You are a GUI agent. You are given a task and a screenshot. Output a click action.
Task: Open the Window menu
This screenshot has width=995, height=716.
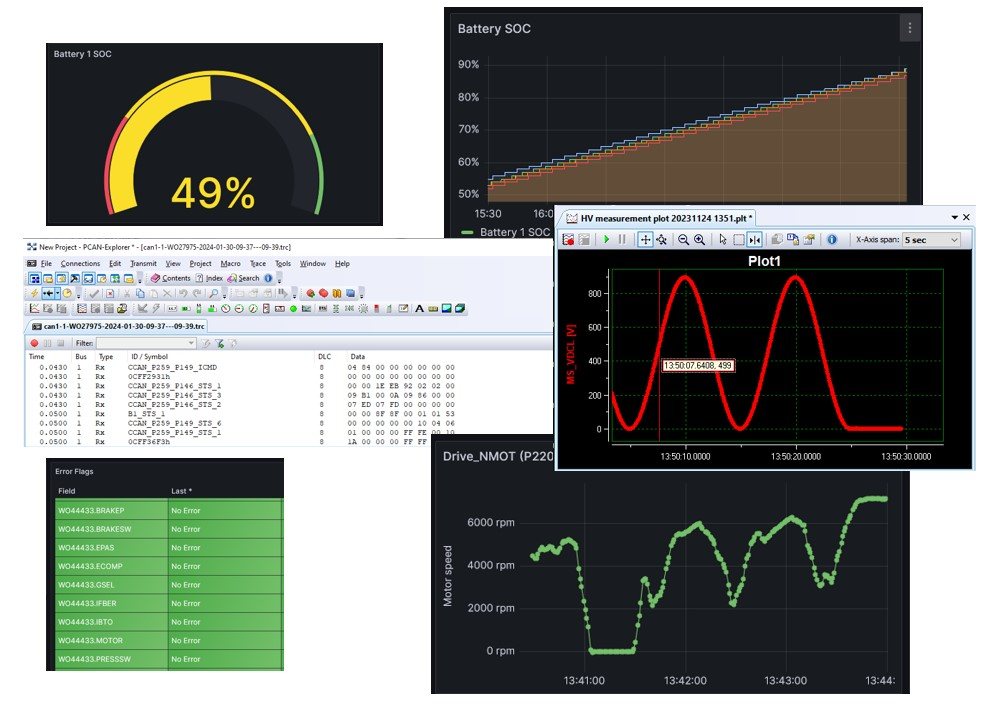[313, 263]
